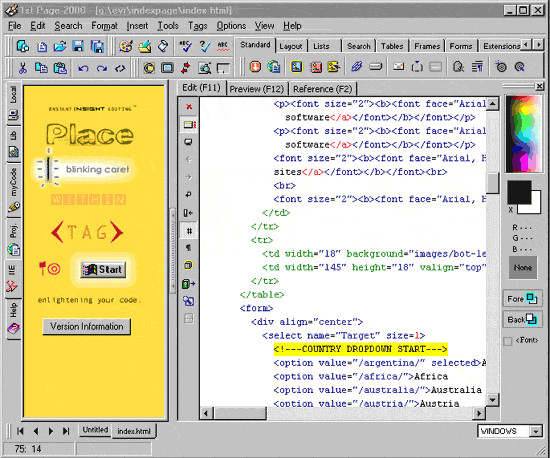Click the Open folder icon
550x458 pixels.
click(60, 46)
